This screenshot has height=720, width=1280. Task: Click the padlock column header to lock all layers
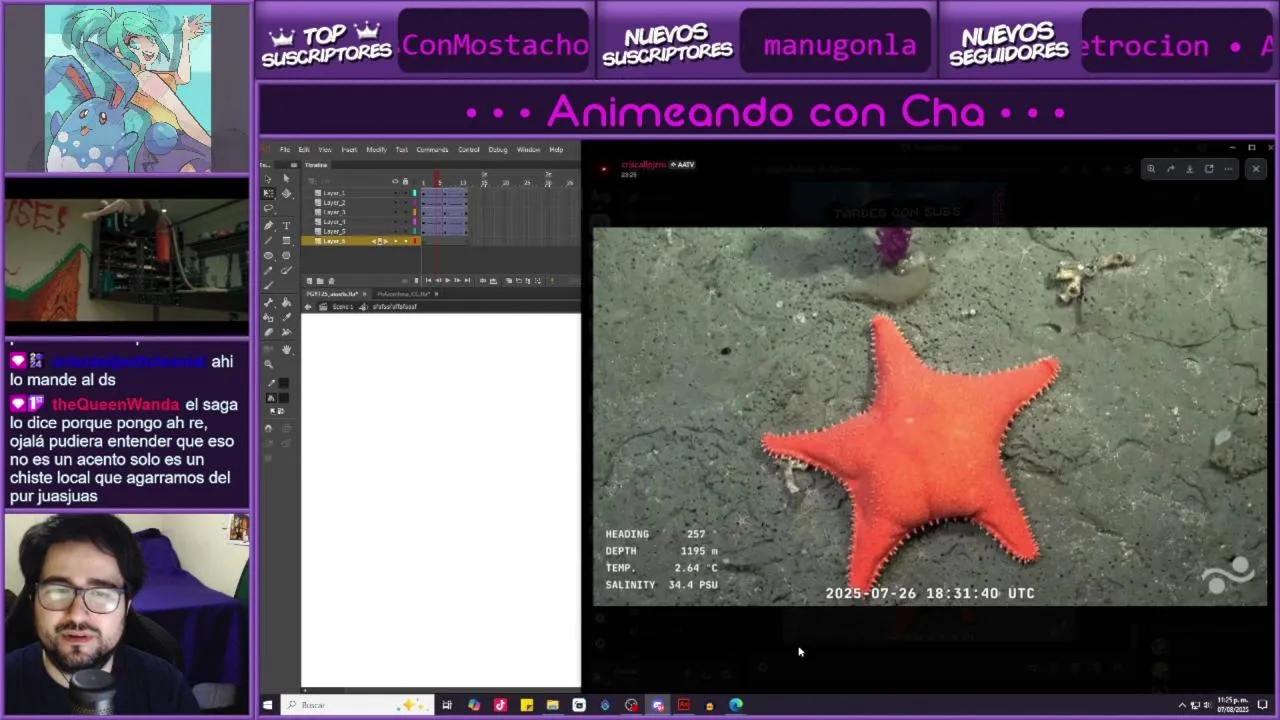tap(406, 181)
